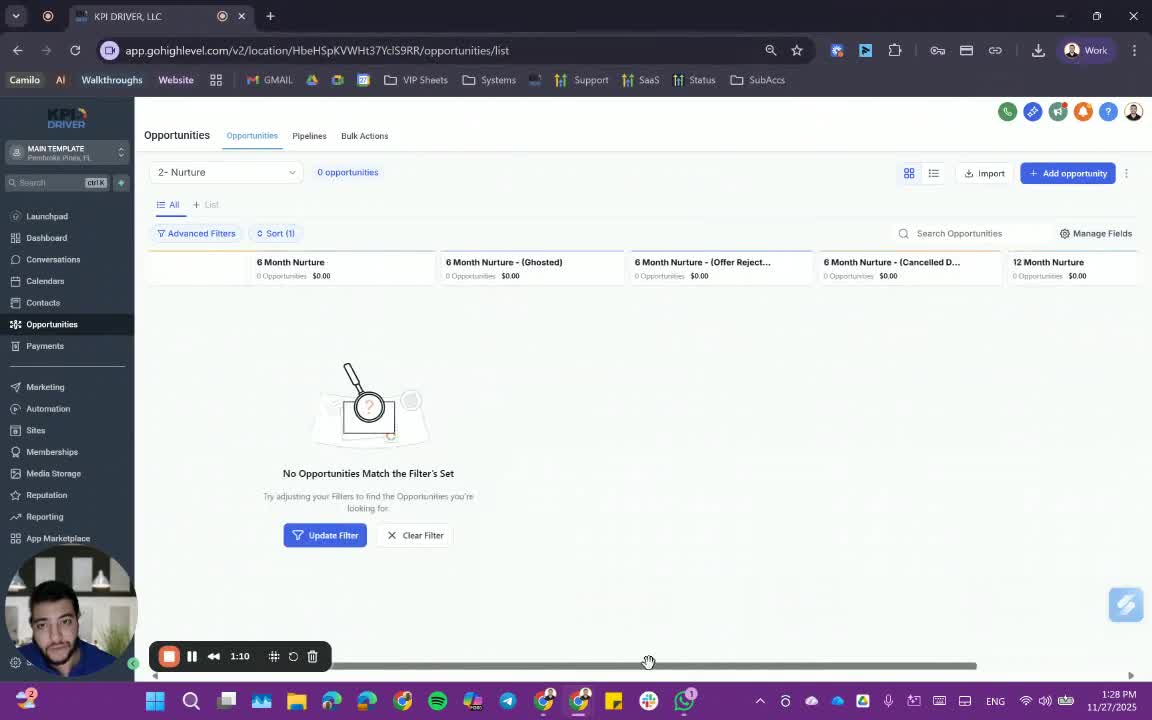Expand the 2- Nurture pipeline dropdown
Screen dimensions: 1152x720
pos(226,173)
